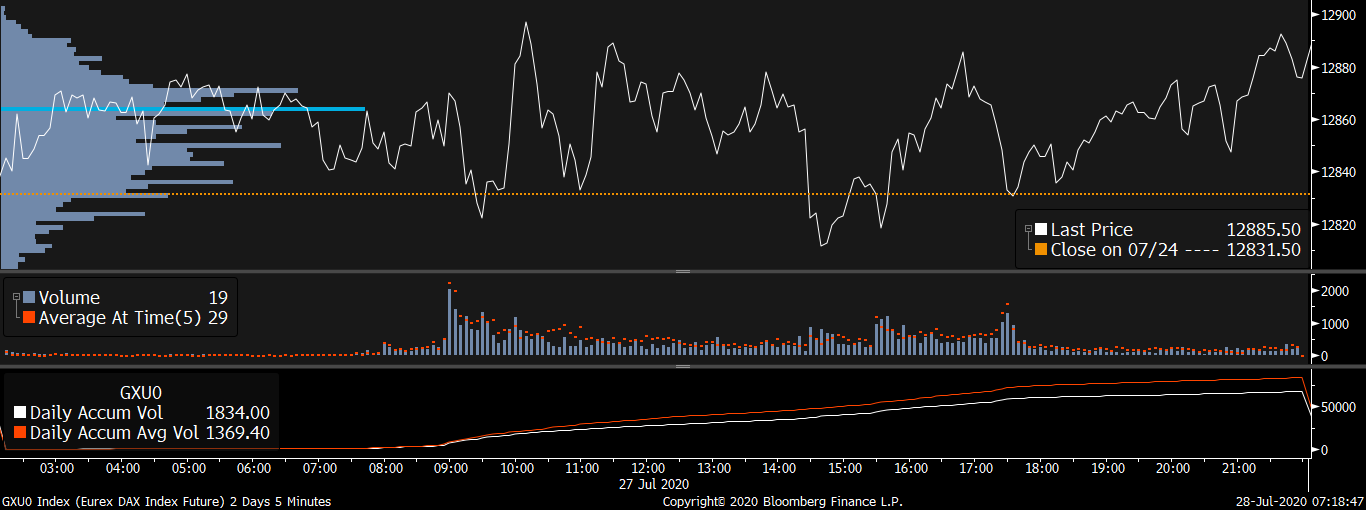This screenshot has height=510, width=1366.
Task: Select the 'Last Price' legend label
Action: click(x=1092, y=230)
